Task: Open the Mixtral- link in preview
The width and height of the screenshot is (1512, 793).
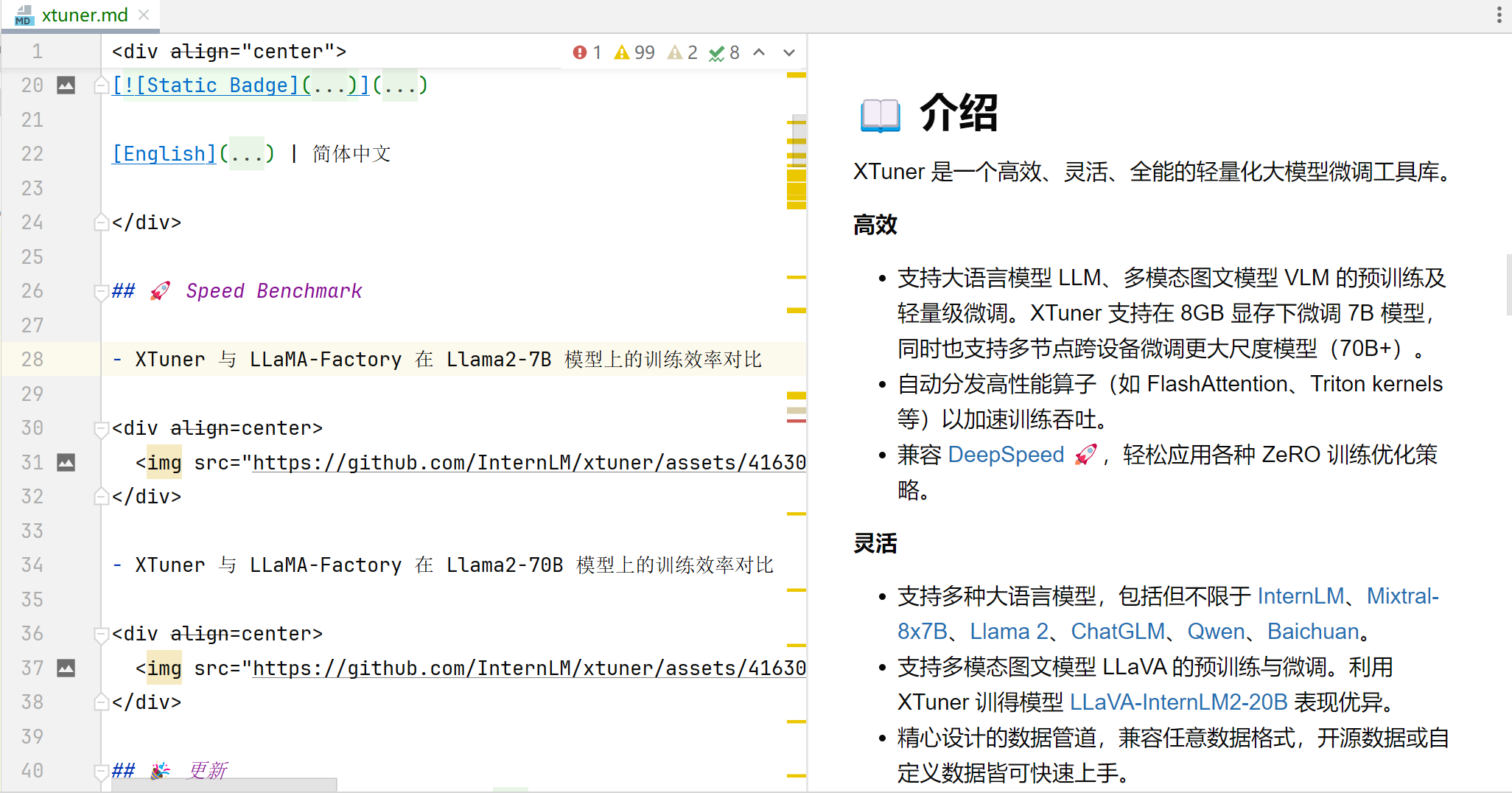Action: (x=1402, y=596)
